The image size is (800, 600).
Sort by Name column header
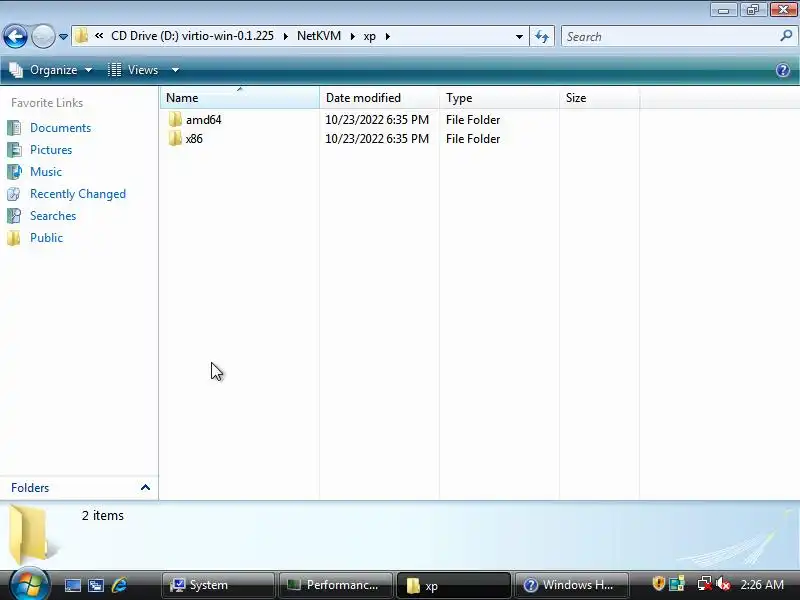[240, 97]
